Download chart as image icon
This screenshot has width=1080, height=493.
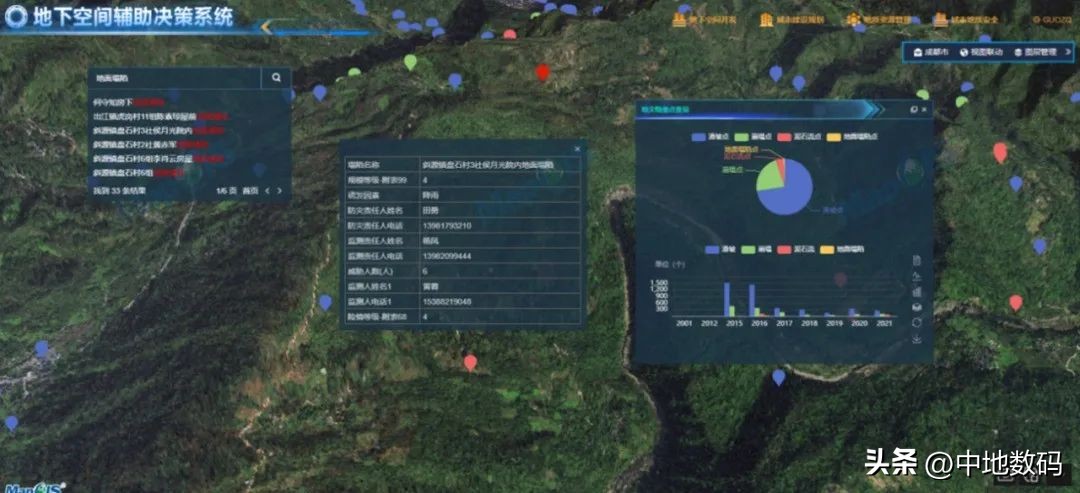click(x=917, y=339)
